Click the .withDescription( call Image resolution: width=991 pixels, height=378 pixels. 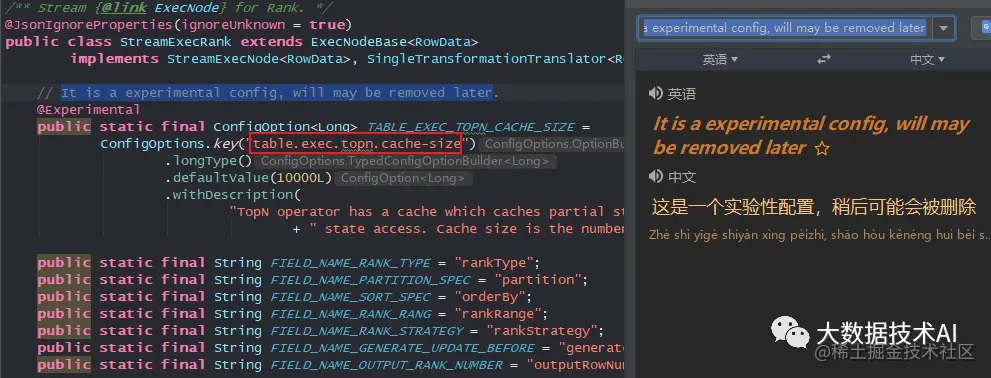[x=233, y=195]
